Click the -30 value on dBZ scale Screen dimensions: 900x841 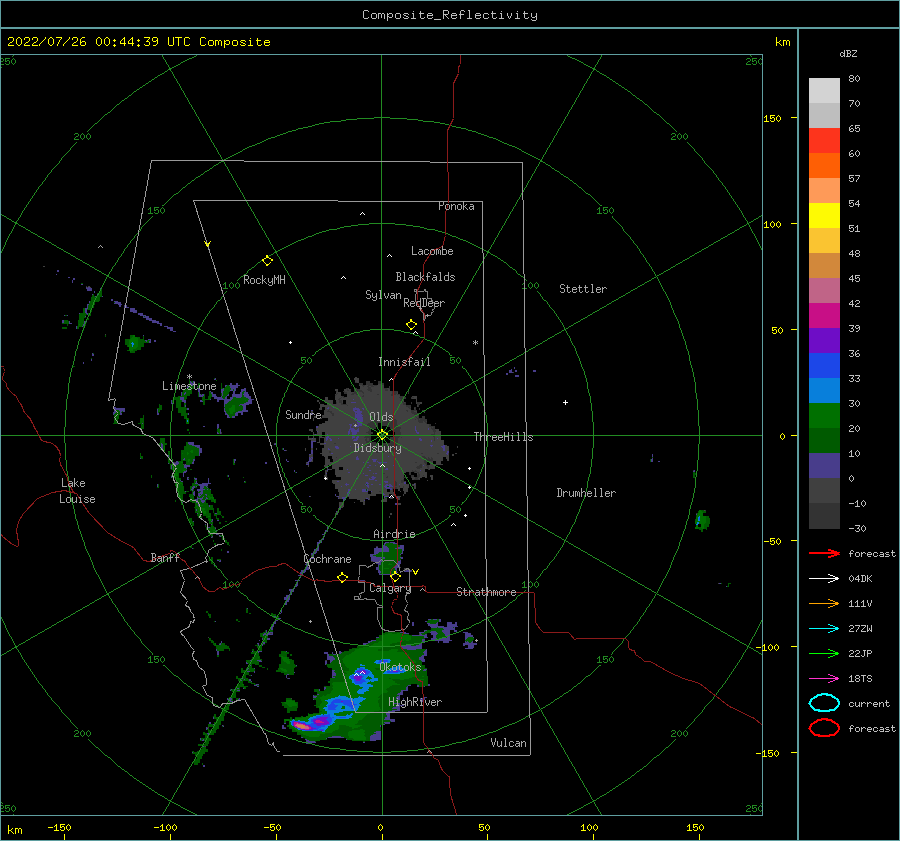coord(857,528)
